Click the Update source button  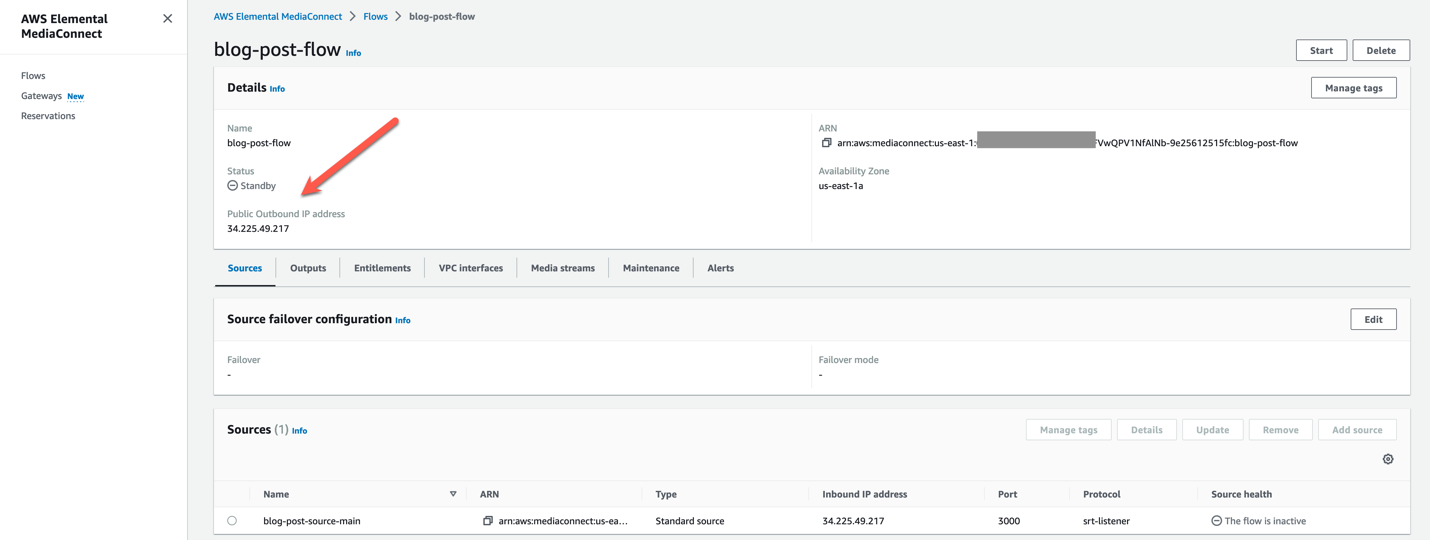click(x=1212, y=430)
